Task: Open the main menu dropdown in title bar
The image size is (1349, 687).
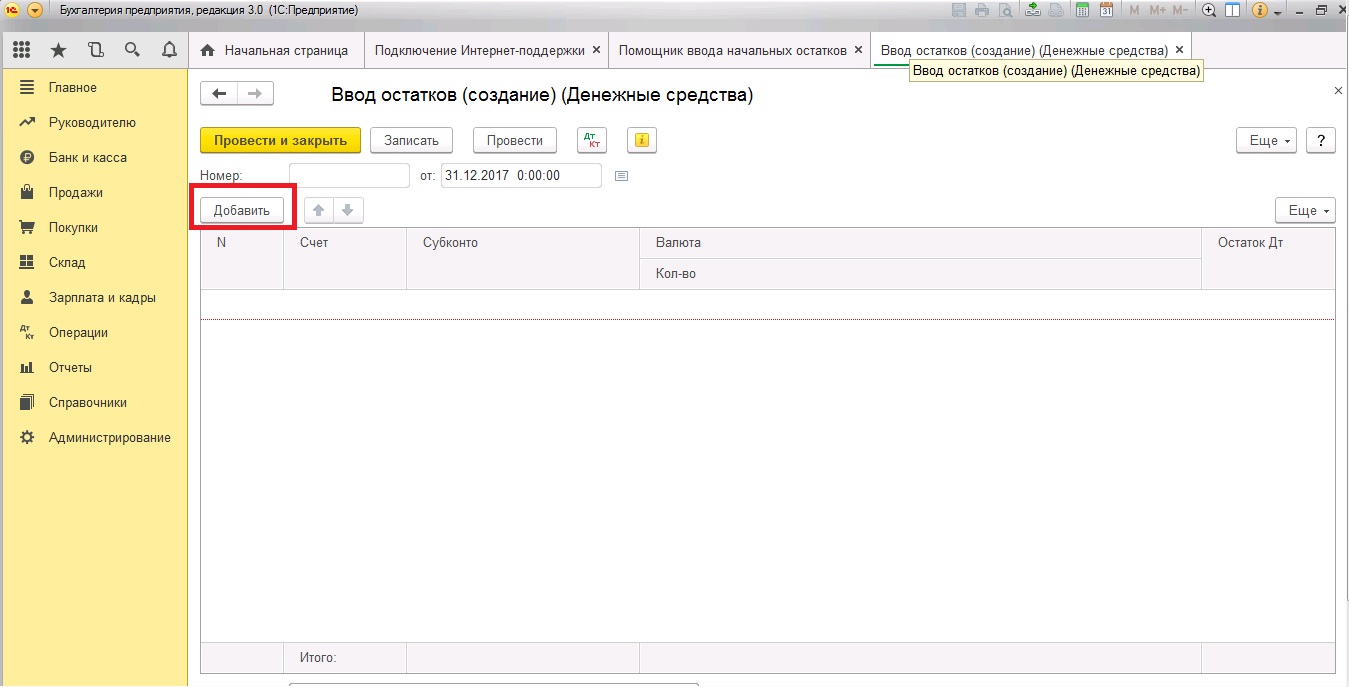Action: coord(35,10)
